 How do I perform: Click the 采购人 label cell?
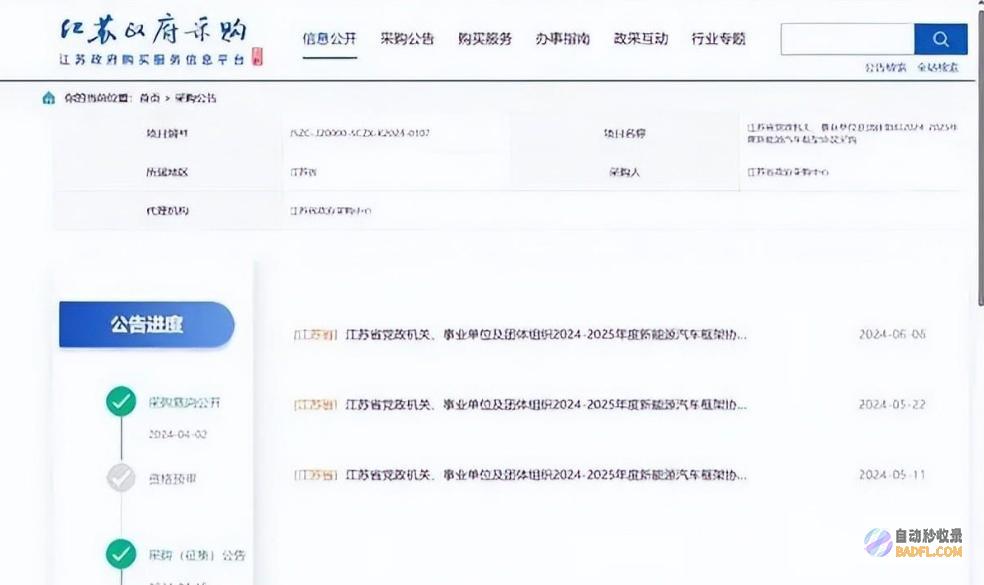tap(624, 172)
